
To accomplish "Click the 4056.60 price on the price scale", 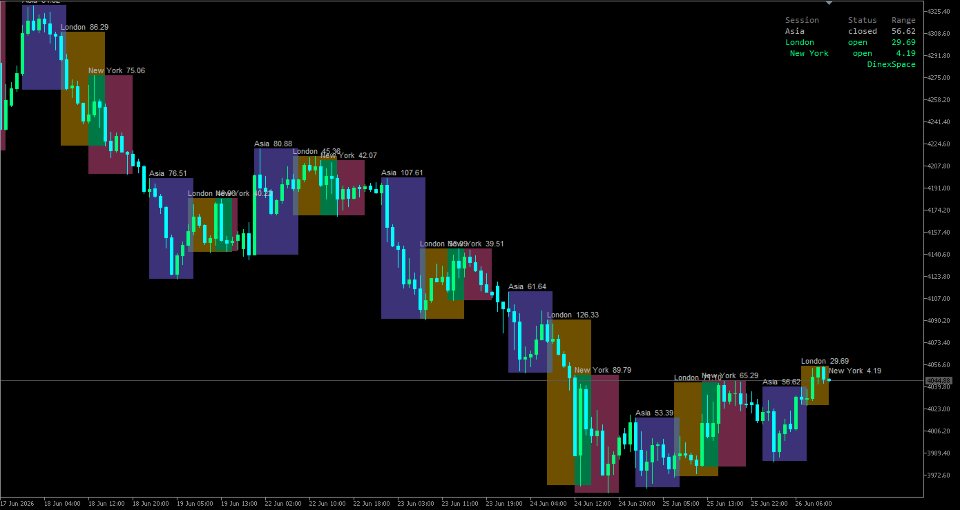I will pyautogui.click(x=940, y=365).
